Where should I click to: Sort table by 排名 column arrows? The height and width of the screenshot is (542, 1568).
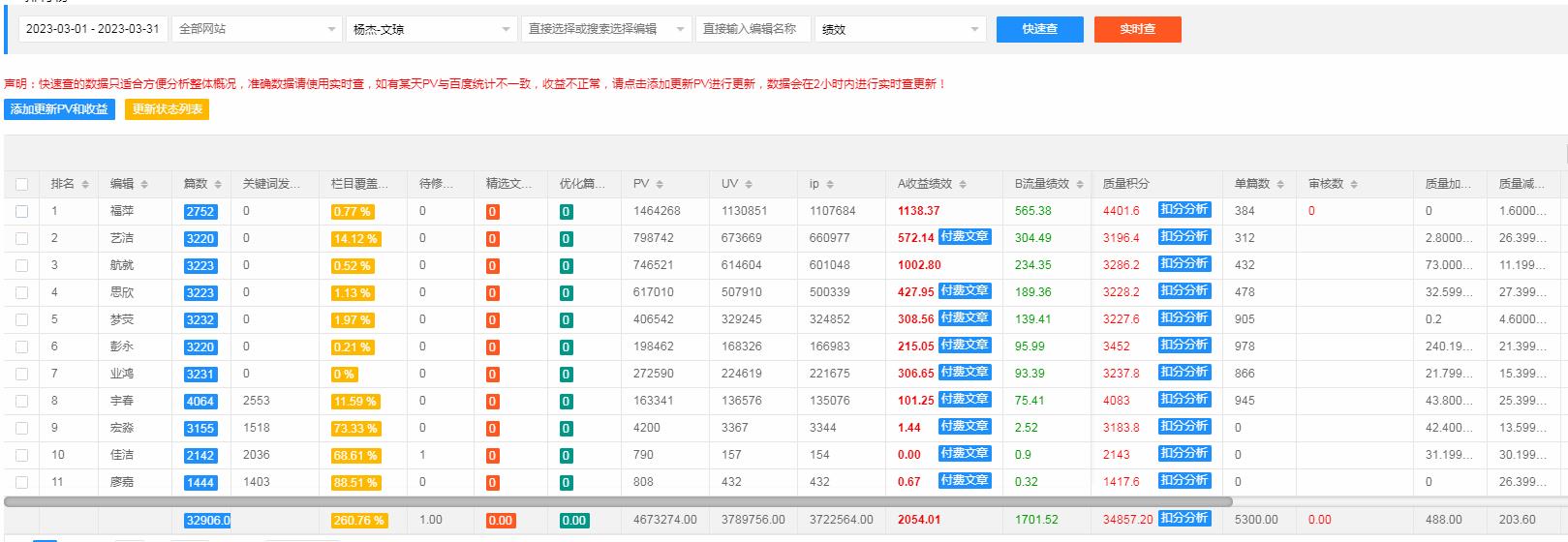85,184
